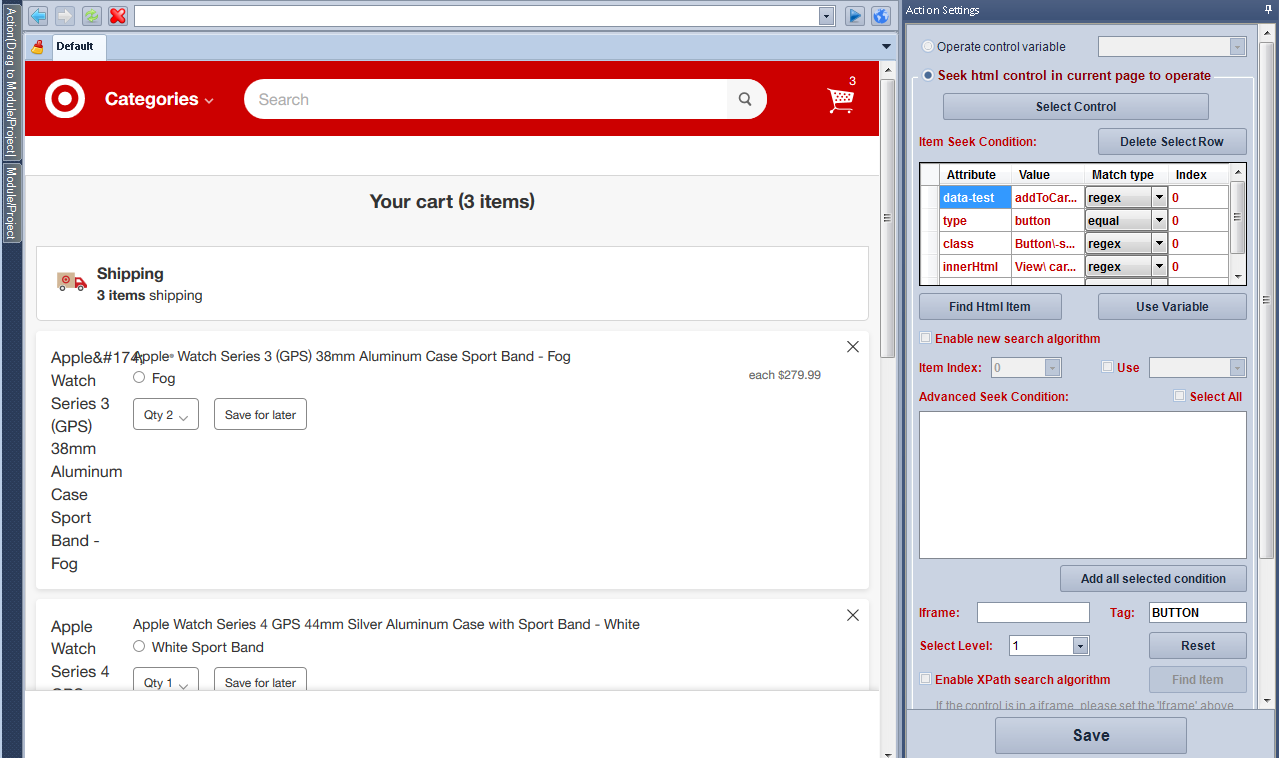Click the blue go/navigate arrow icon
Image resolution: width=1279 pixels, height=758 pixels.
[855, 16]
